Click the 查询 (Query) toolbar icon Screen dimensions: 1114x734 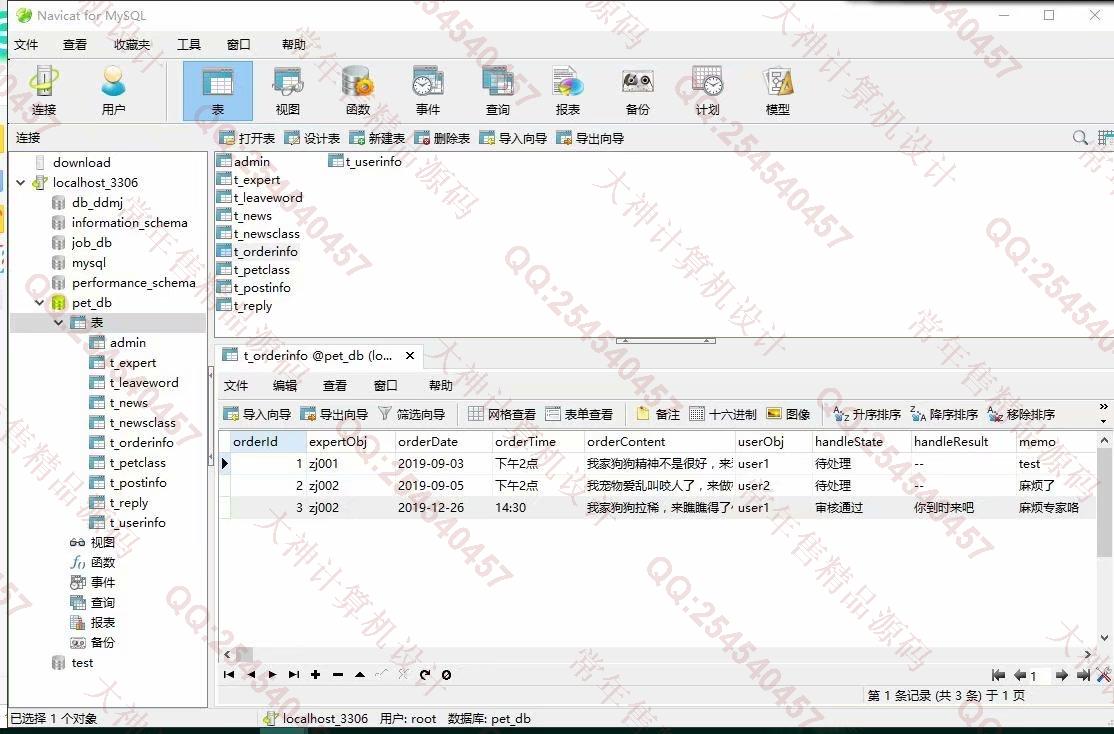[497, 91]
